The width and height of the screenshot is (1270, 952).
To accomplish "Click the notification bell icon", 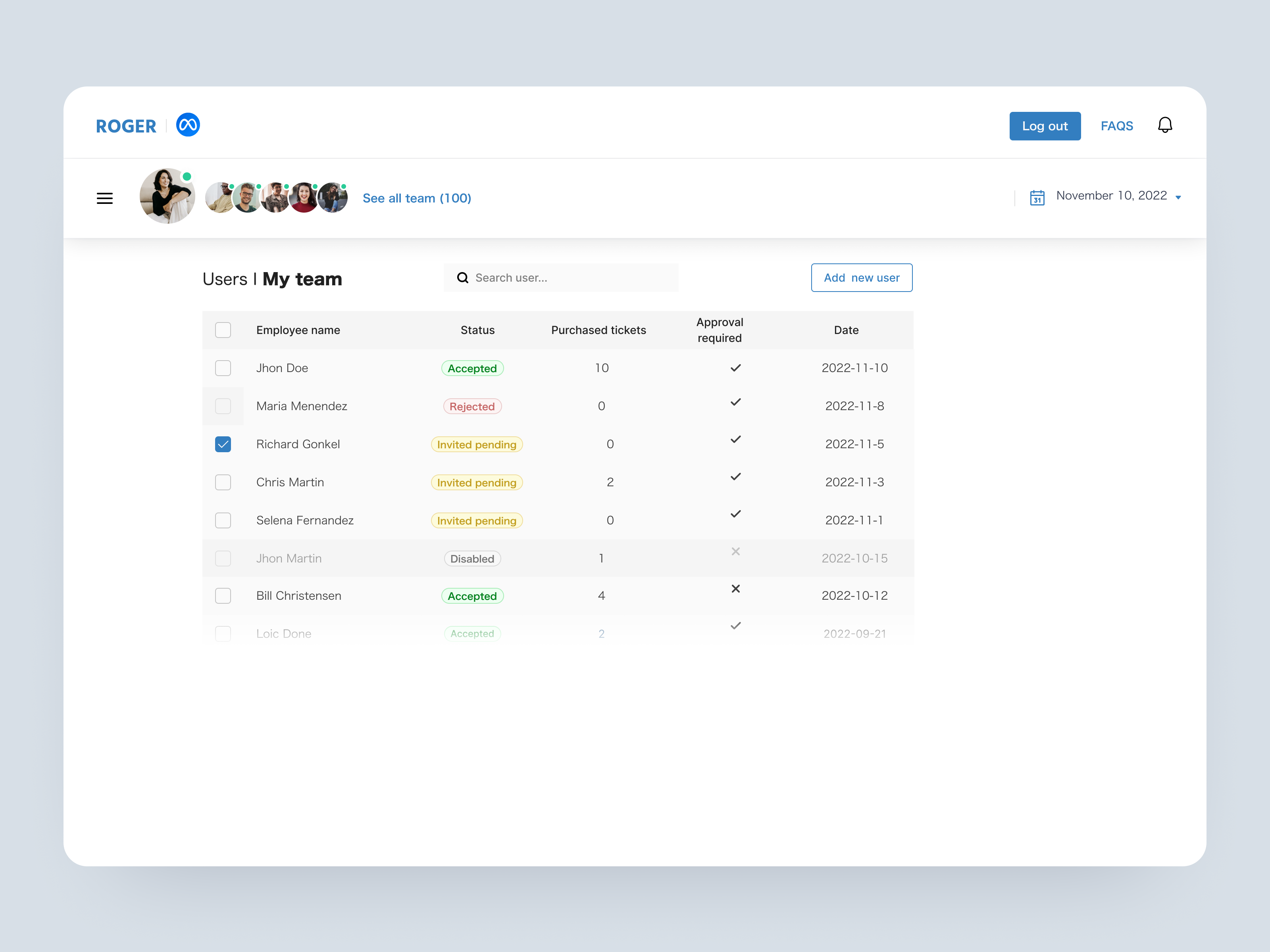I will pyautogui.click(x=1164, y=125).
